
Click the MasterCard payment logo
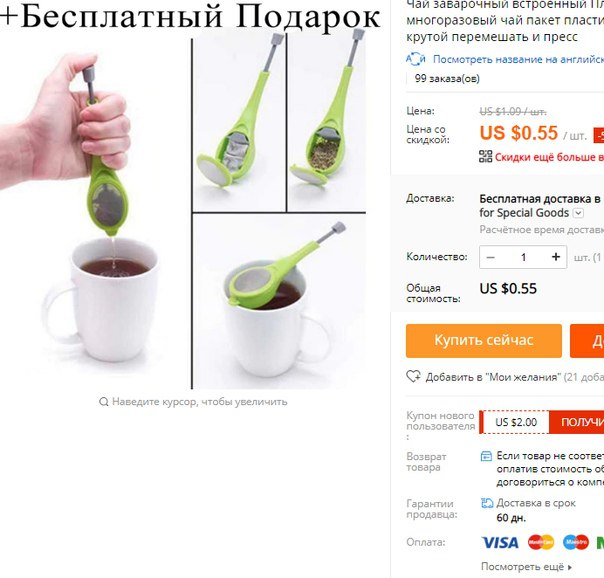(541, 543)
